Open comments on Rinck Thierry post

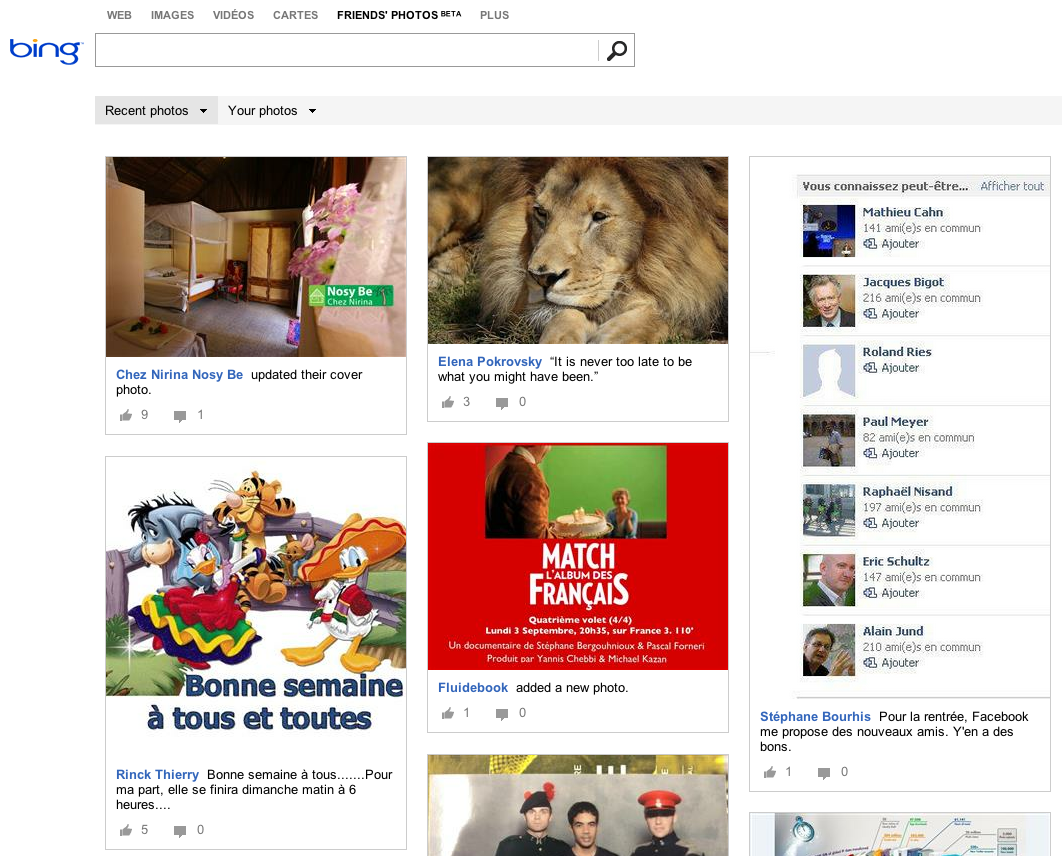(x=179, y=831)
